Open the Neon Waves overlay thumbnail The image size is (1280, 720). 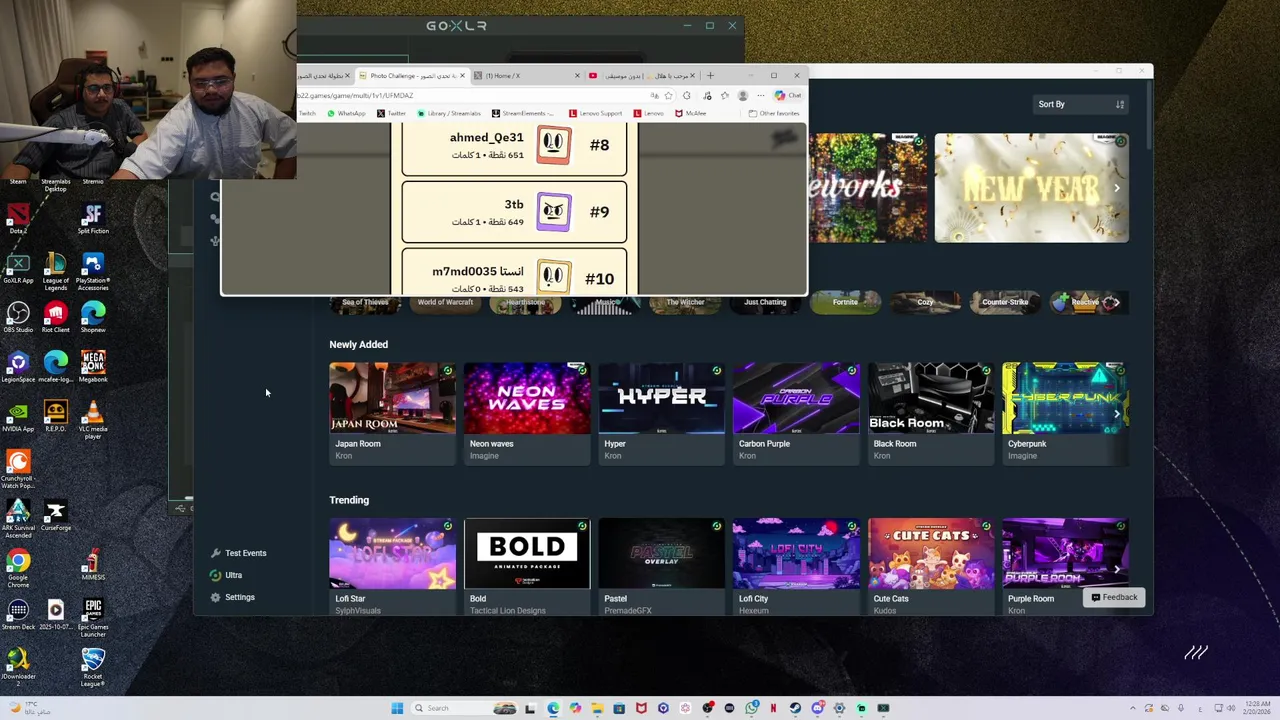point(527,398)
